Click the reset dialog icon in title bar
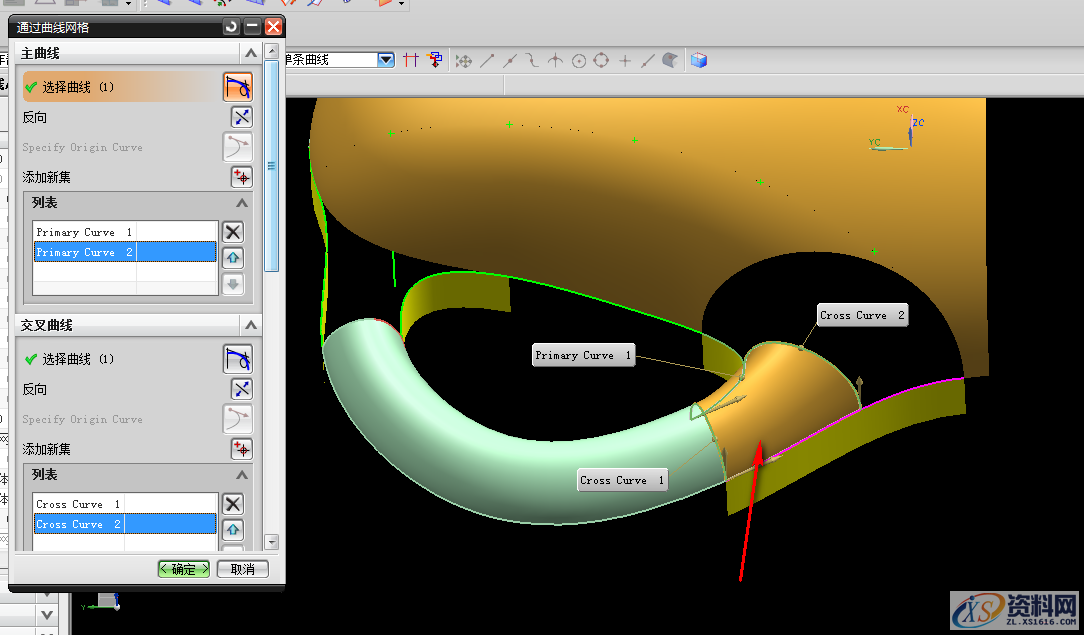The height and width of the screenshot is (635, 1084). pos(232,27)
